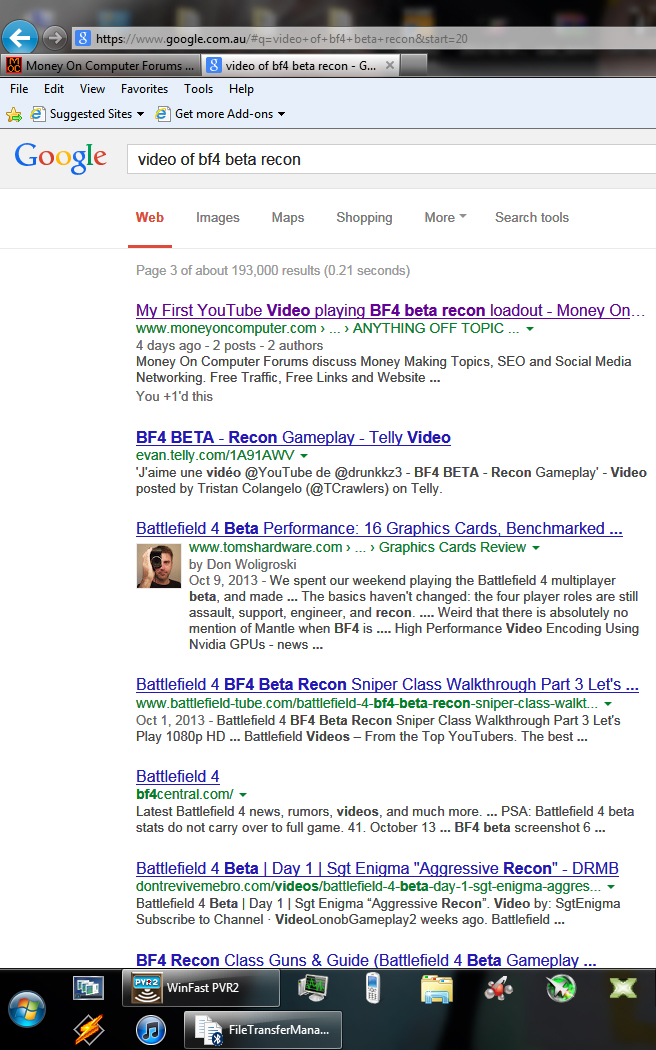Click the mobile phone taskbar icon
This screenshot has width=656, height=1050.
pos(374,988)
